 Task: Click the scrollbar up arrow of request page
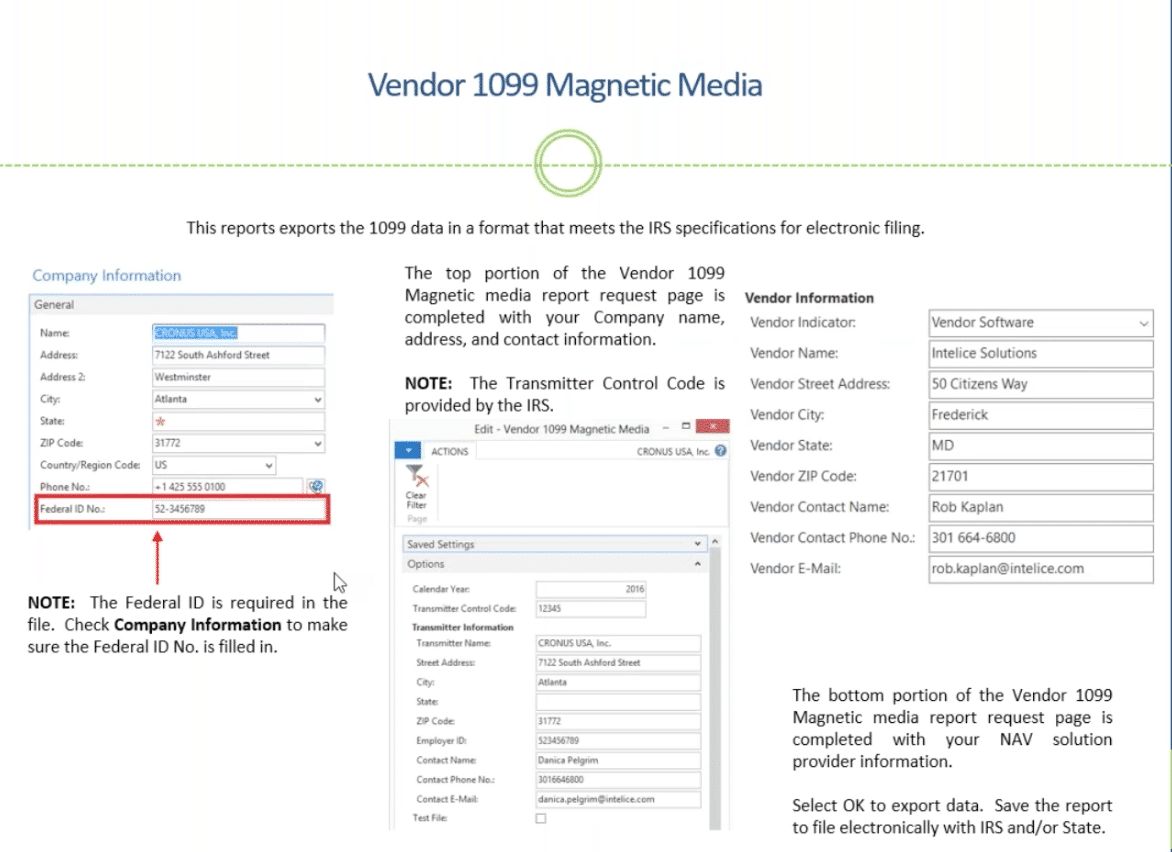[x=715, y=541]
